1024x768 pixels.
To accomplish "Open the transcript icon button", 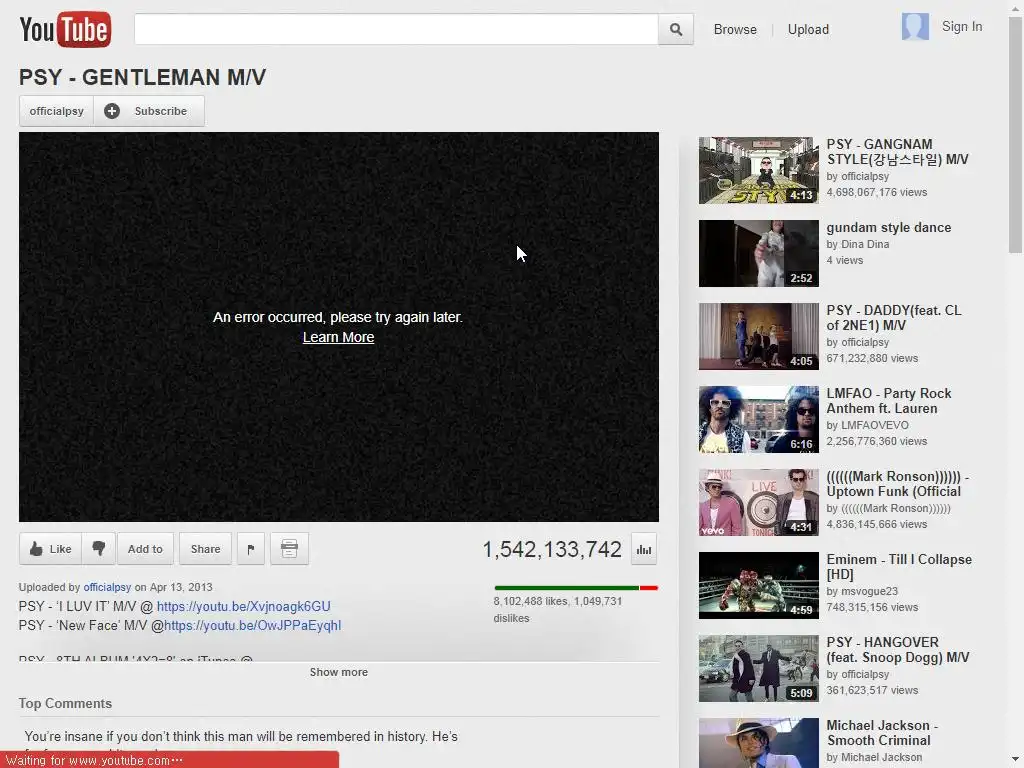I will click(x=289, y=549).
